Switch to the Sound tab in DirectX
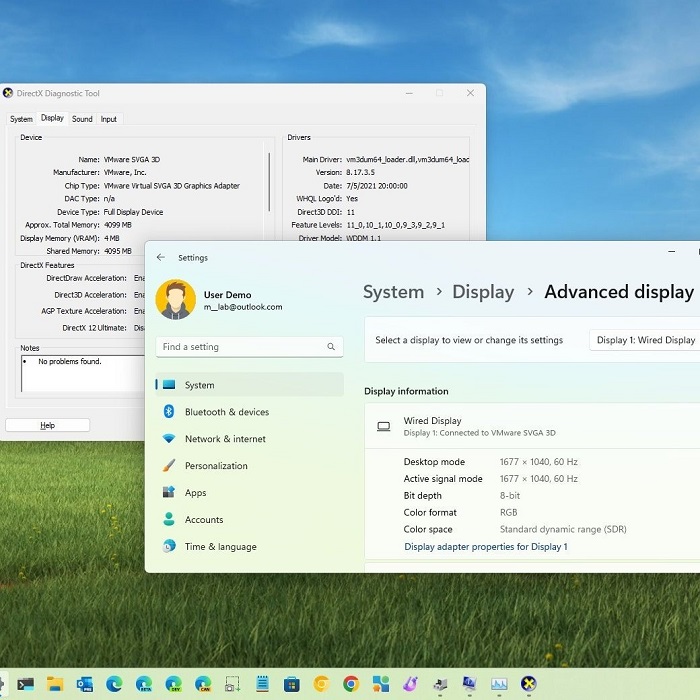 [82, 119]
